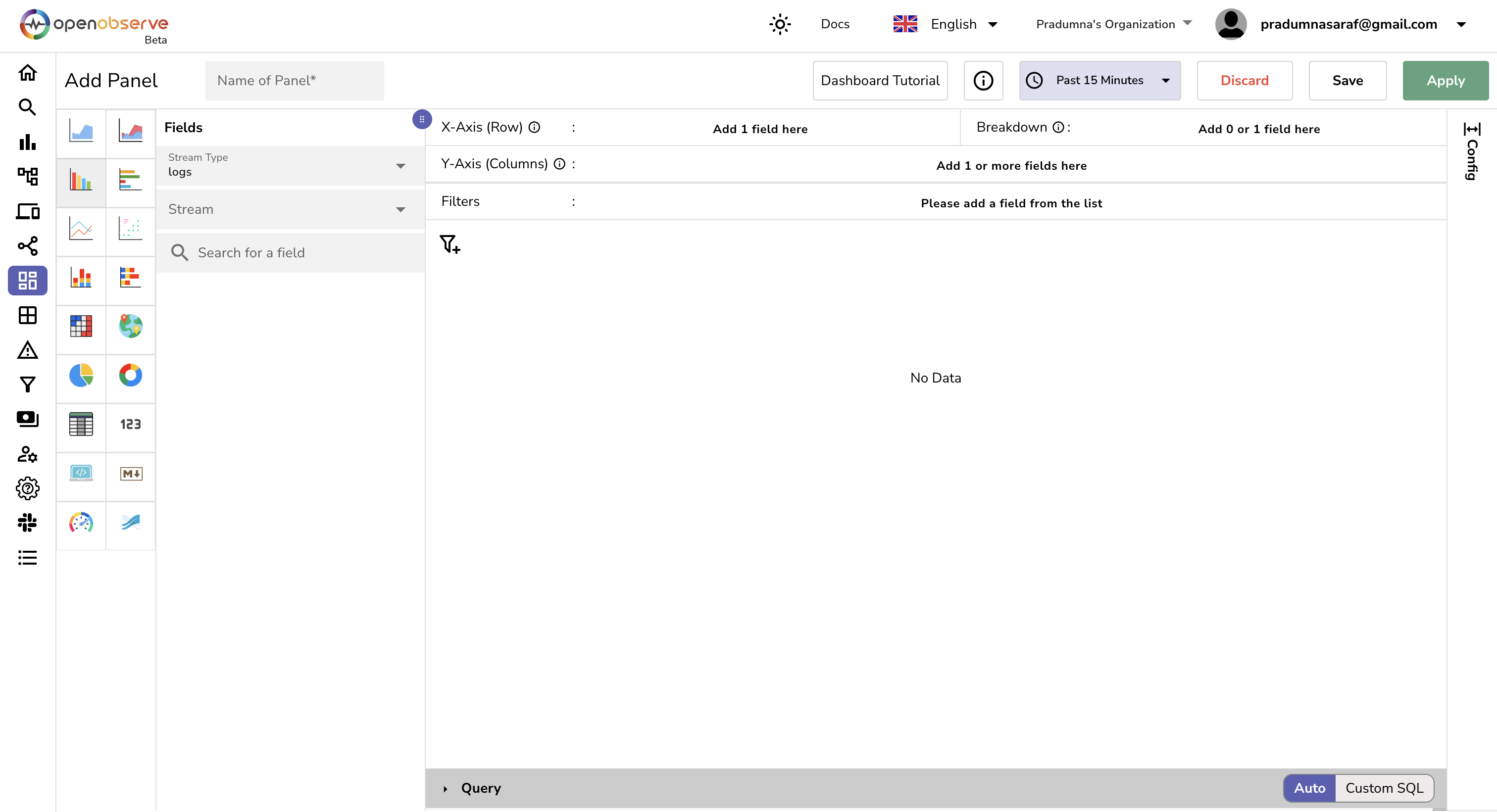Select the pie chart type
The image size is (1497, 812).
81,375
